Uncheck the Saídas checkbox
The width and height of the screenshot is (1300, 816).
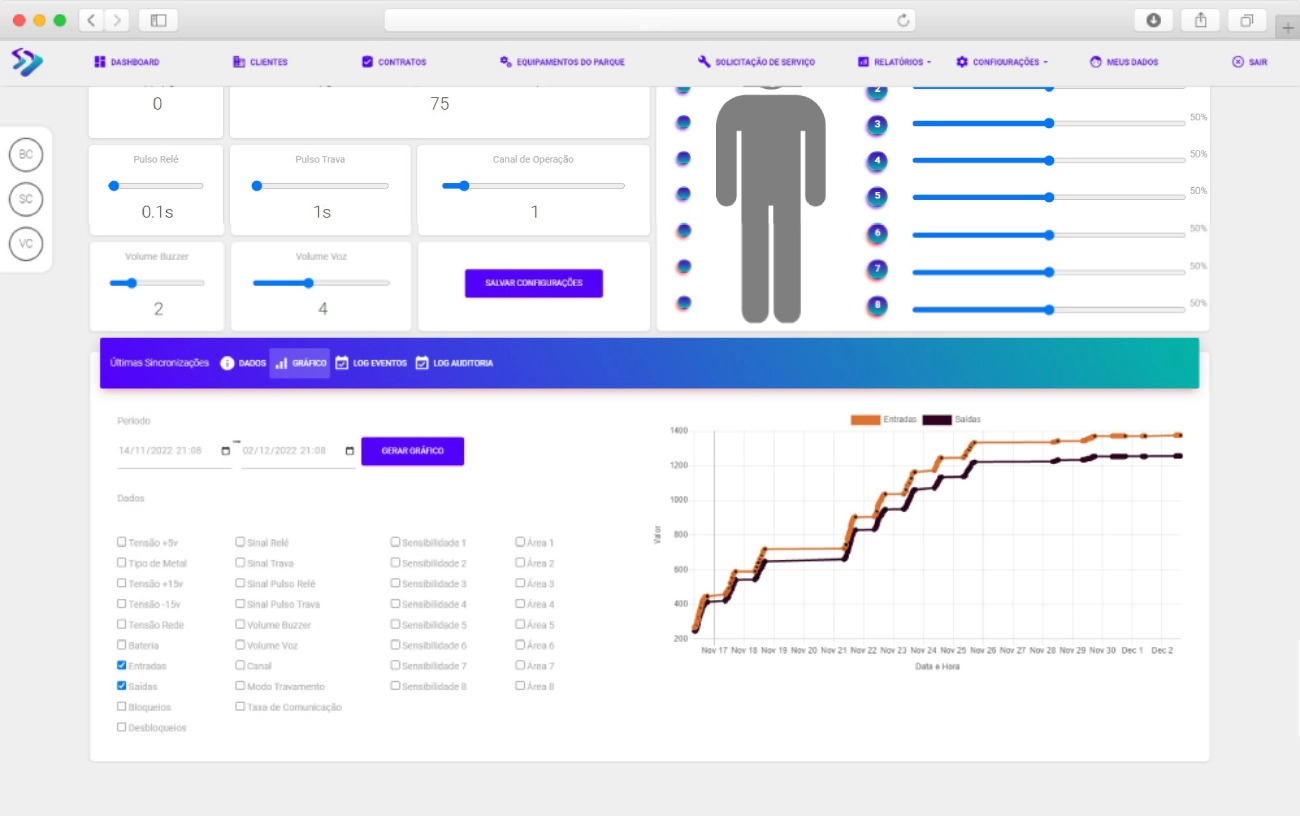click(122, 686)
